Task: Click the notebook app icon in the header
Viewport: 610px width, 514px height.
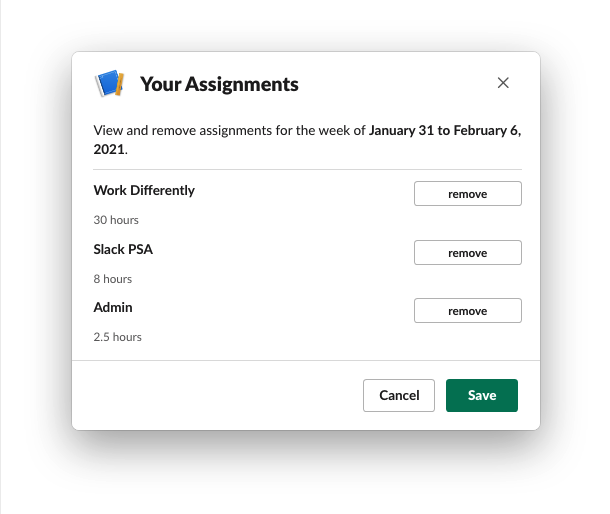Action: coord(109,84)
